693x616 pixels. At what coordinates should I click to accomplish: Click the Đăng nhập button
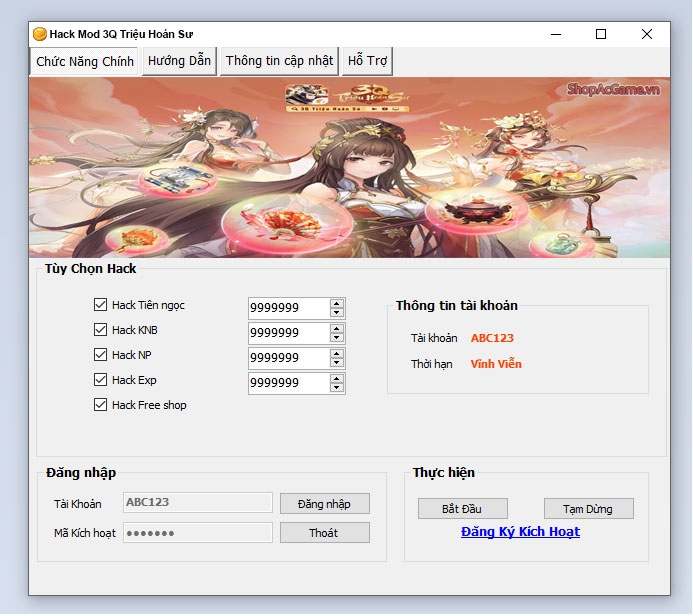click(x=325, y=504)
